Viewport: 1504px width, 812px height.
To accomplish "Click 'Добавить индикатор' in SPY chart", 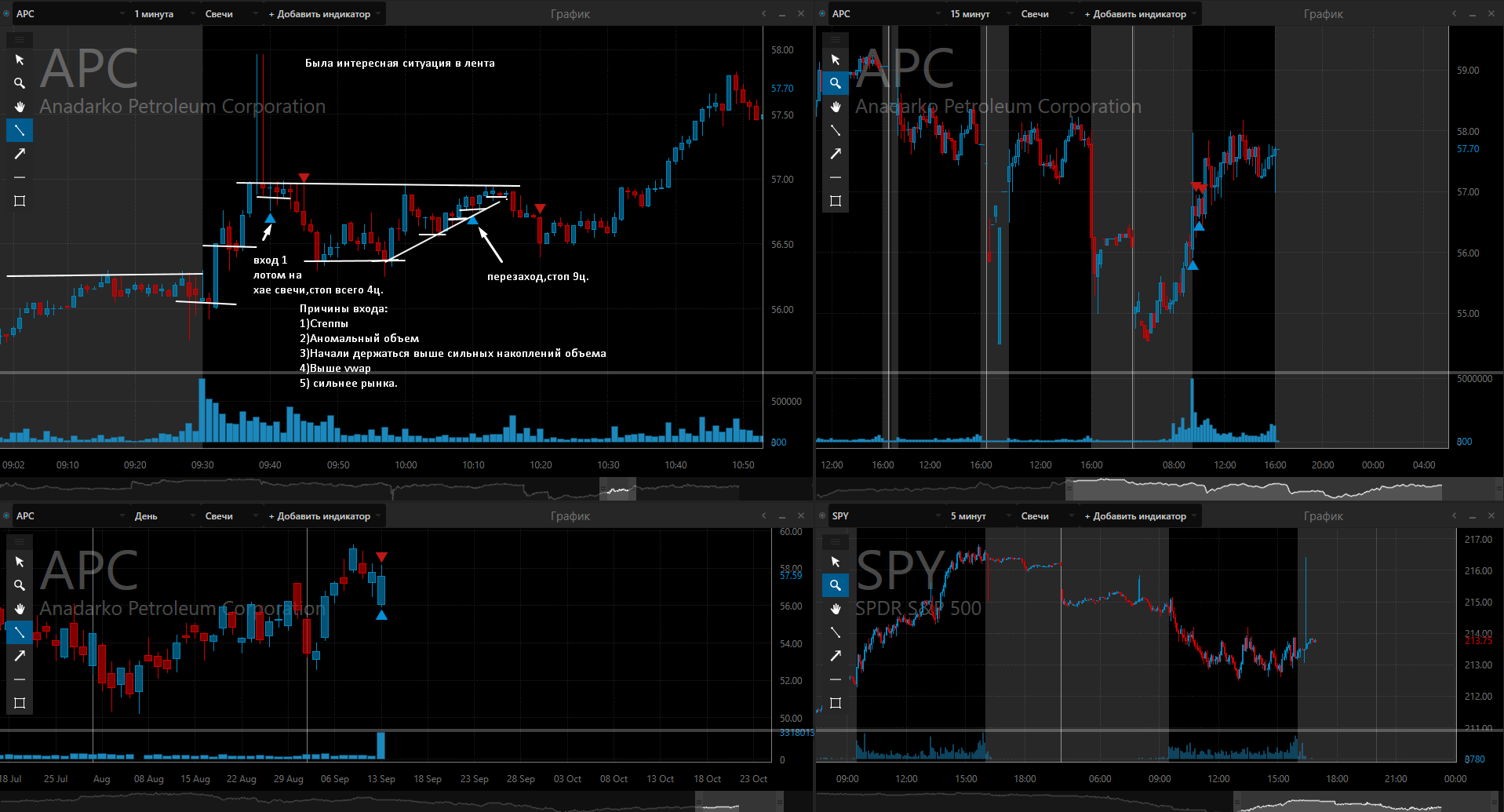I will pos(1140,515).
